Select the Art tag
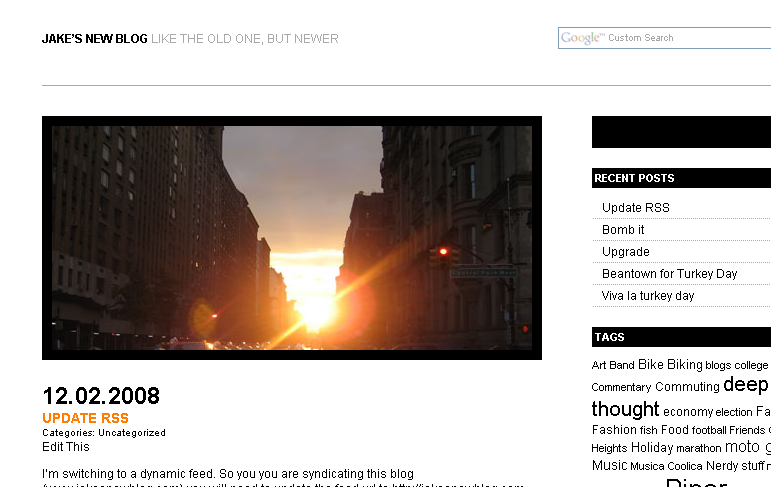 coord(599,366)
